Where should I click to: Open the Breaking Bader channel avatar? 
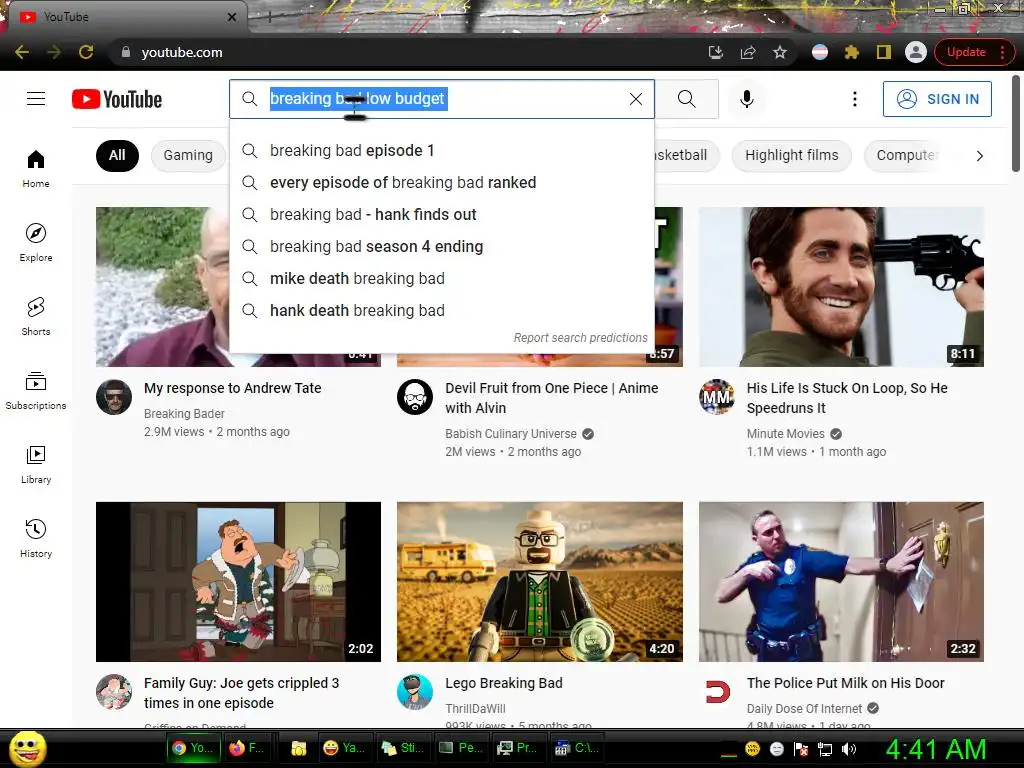pyautogui.click(x=114, y=396)
